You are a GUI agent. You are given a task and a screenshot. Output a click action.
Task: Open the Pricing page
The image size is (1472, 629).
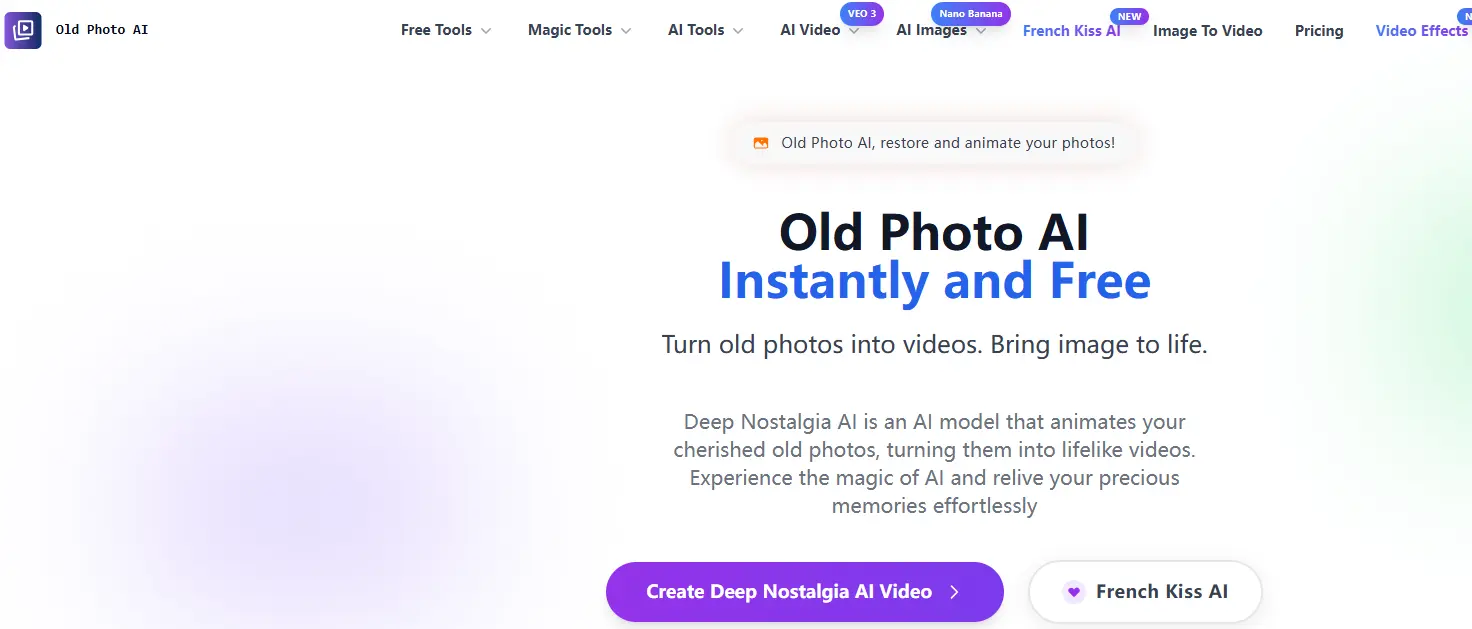click(1319, 31)
